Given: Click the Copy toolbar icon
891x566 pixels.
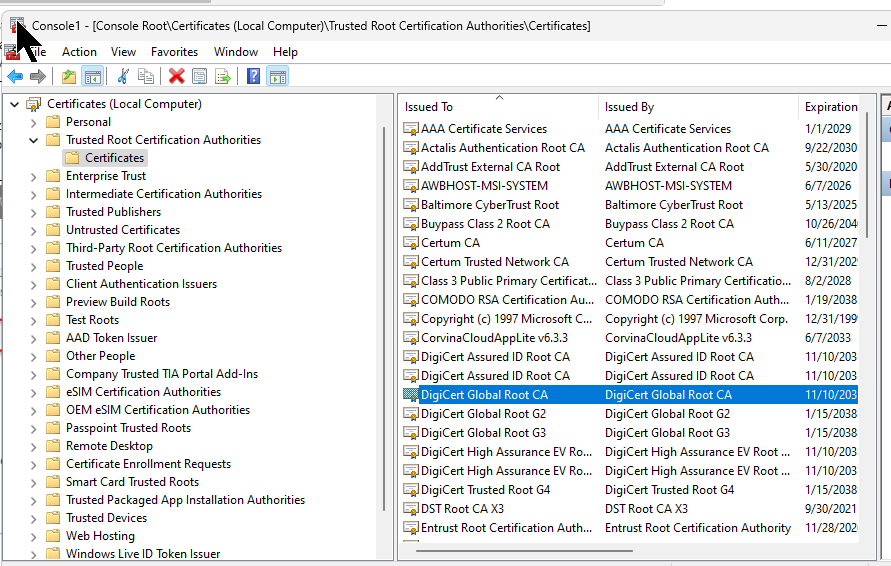Looking at the screenshot, I should pyautogui.click(x=146, y=76).
